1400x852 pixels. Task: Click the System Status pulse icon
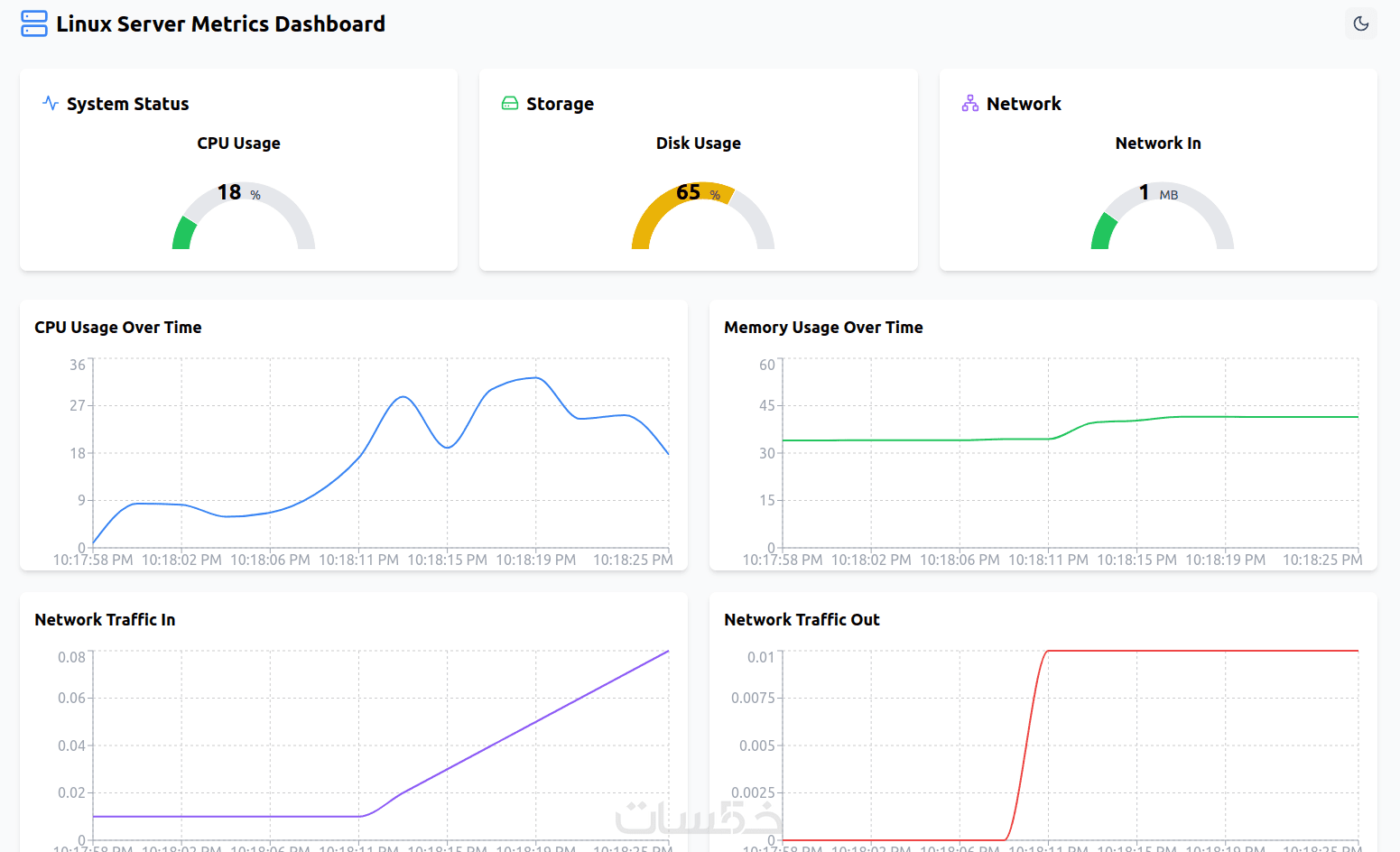tap(51, 103)
